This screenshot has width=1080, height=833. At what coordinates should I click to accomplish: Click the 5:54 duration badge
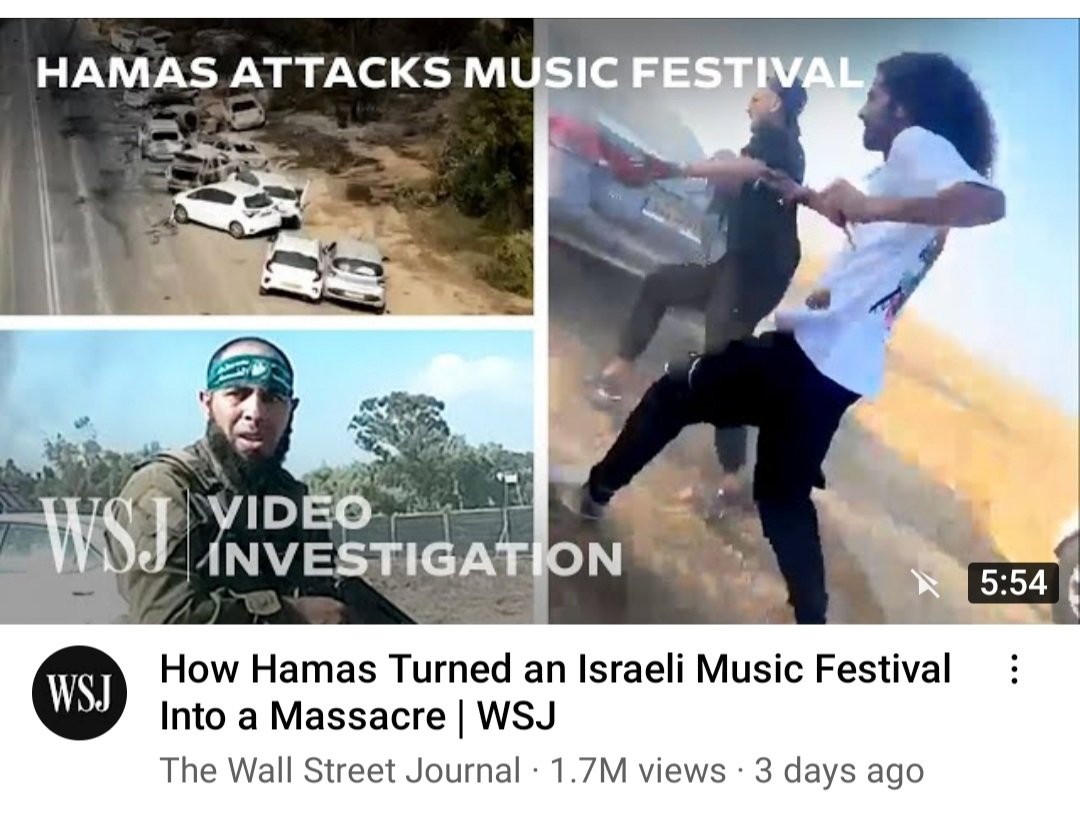click(x=1012, y=584)
